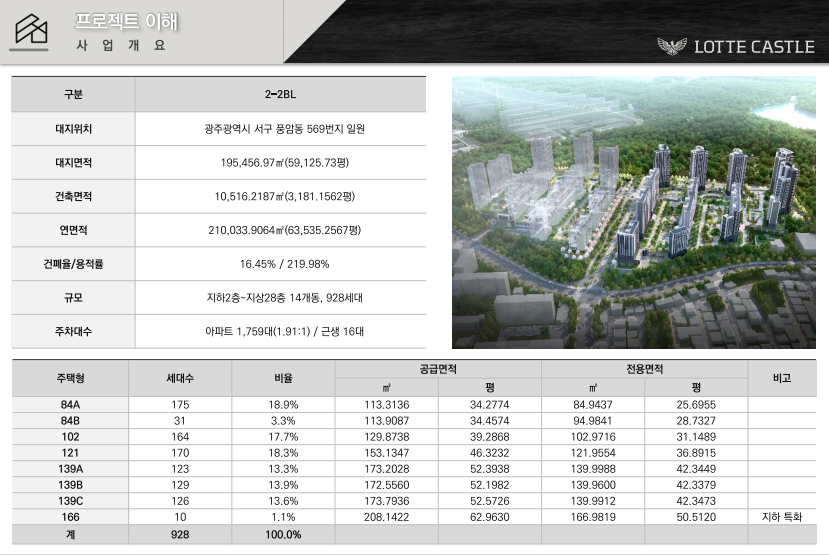Select the '139B' housing type cell

click(x=70, y=485)
